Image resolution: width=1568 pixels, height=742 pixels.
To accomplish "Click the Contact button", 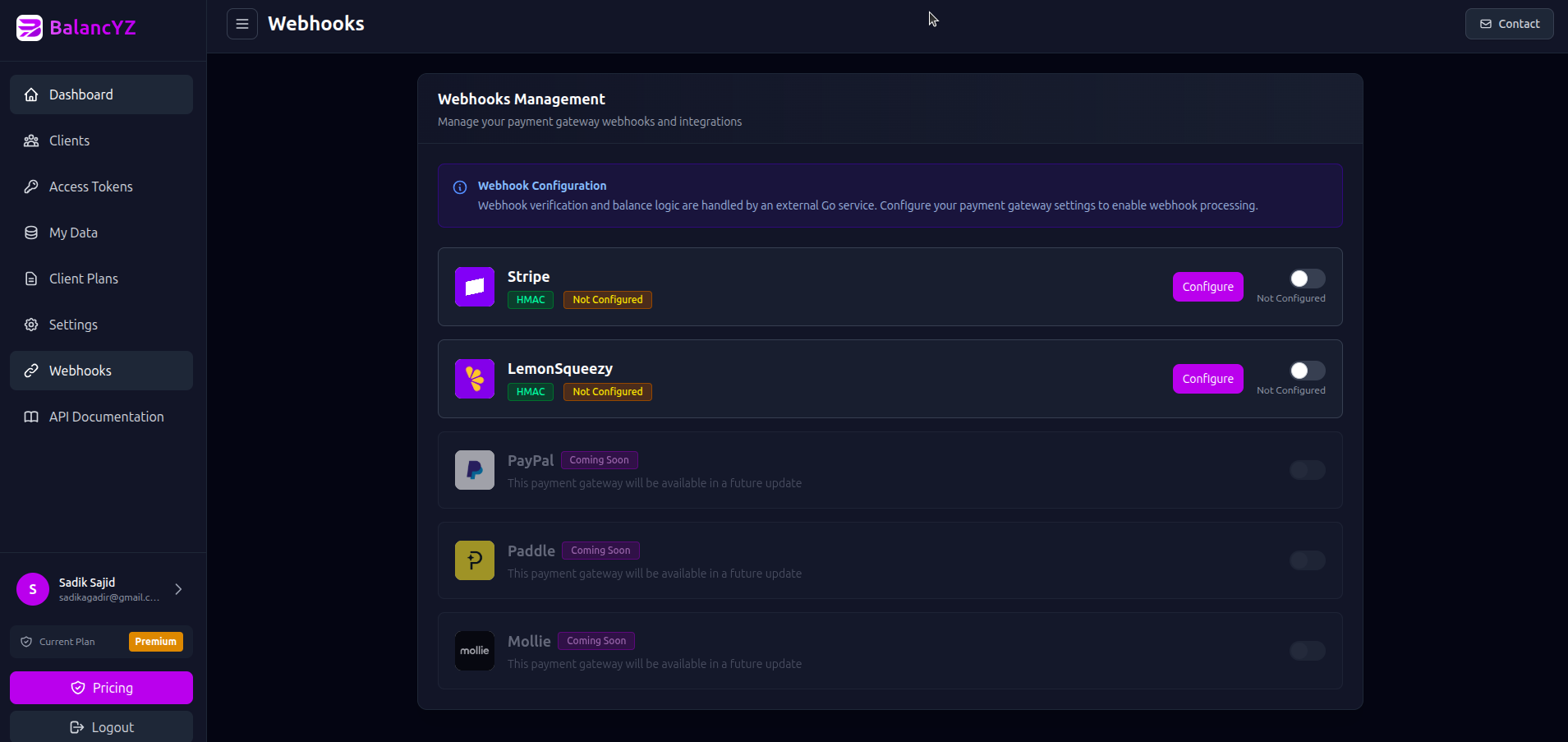I will point(1509,23).
